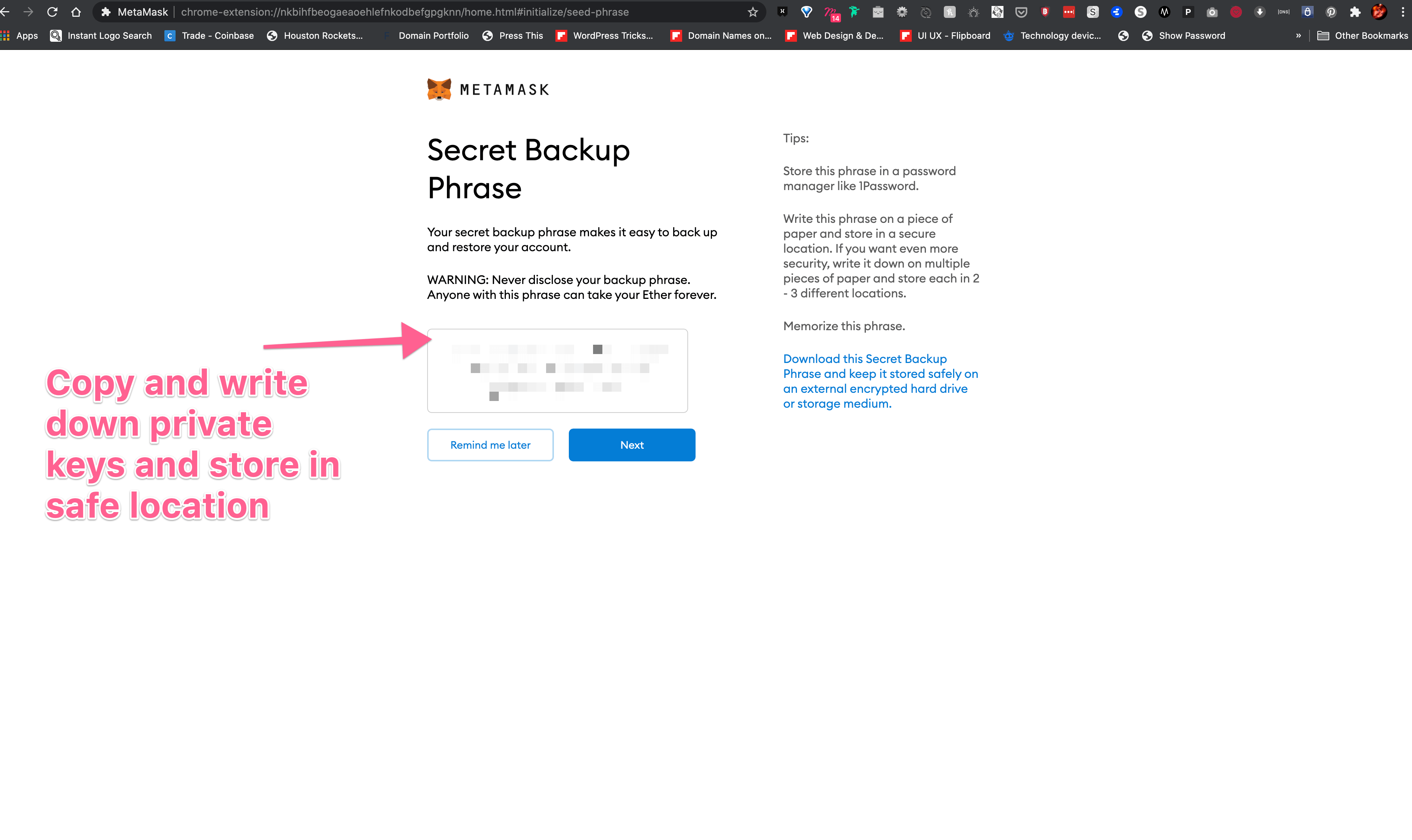The width and height of the screenshot is (1412, 840).
Task: Open the currency converter extension icon
Action: 997,12
